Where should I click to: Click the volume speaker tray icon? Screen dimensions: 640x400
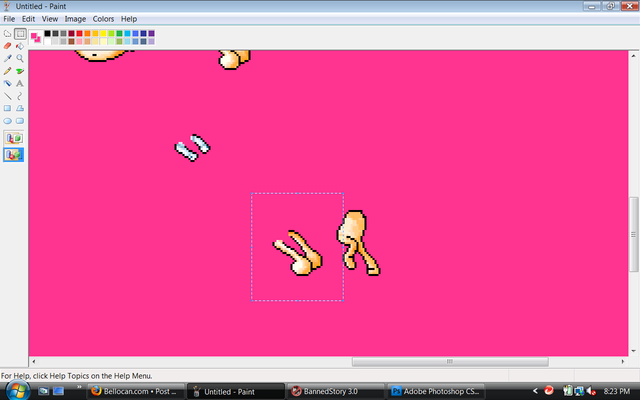pos(590,391)
